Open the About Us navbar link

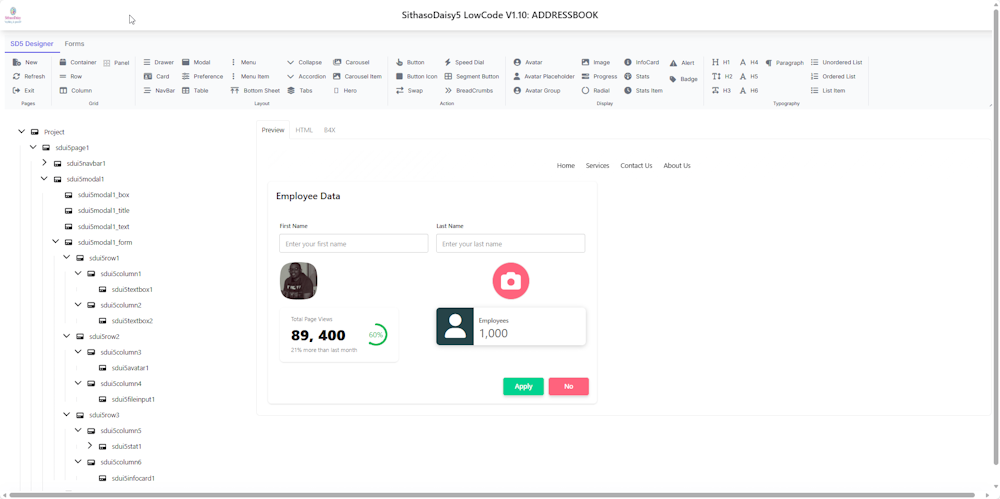[x=677, y=165]
